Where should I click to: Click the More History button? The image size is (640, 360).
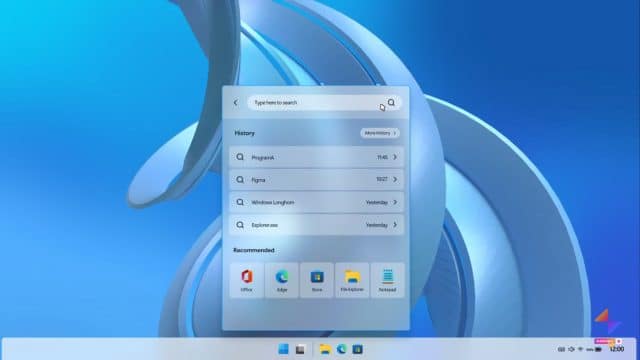380,133
